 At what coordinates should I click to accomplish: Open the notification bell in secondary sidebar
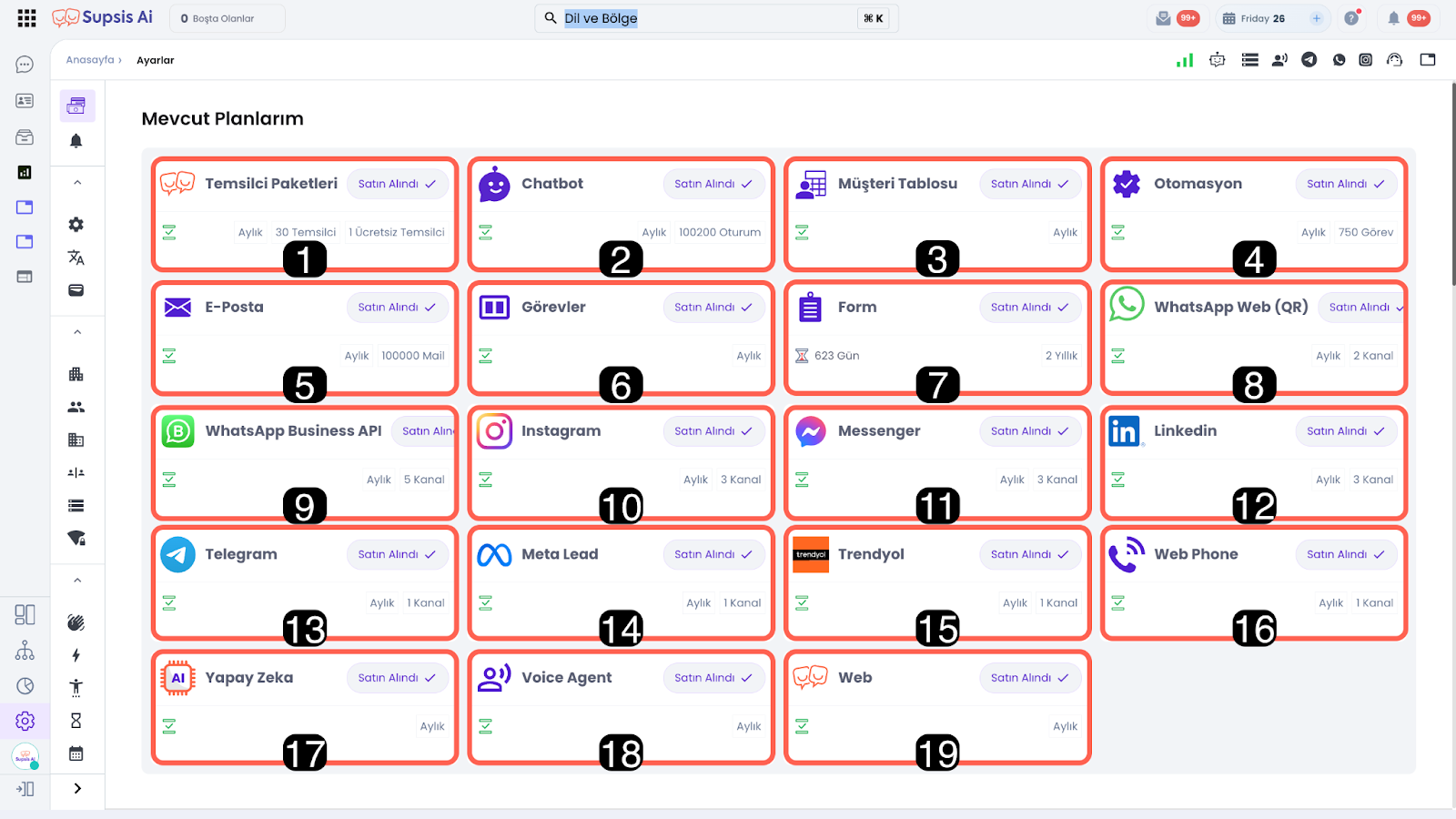point(76,141)
